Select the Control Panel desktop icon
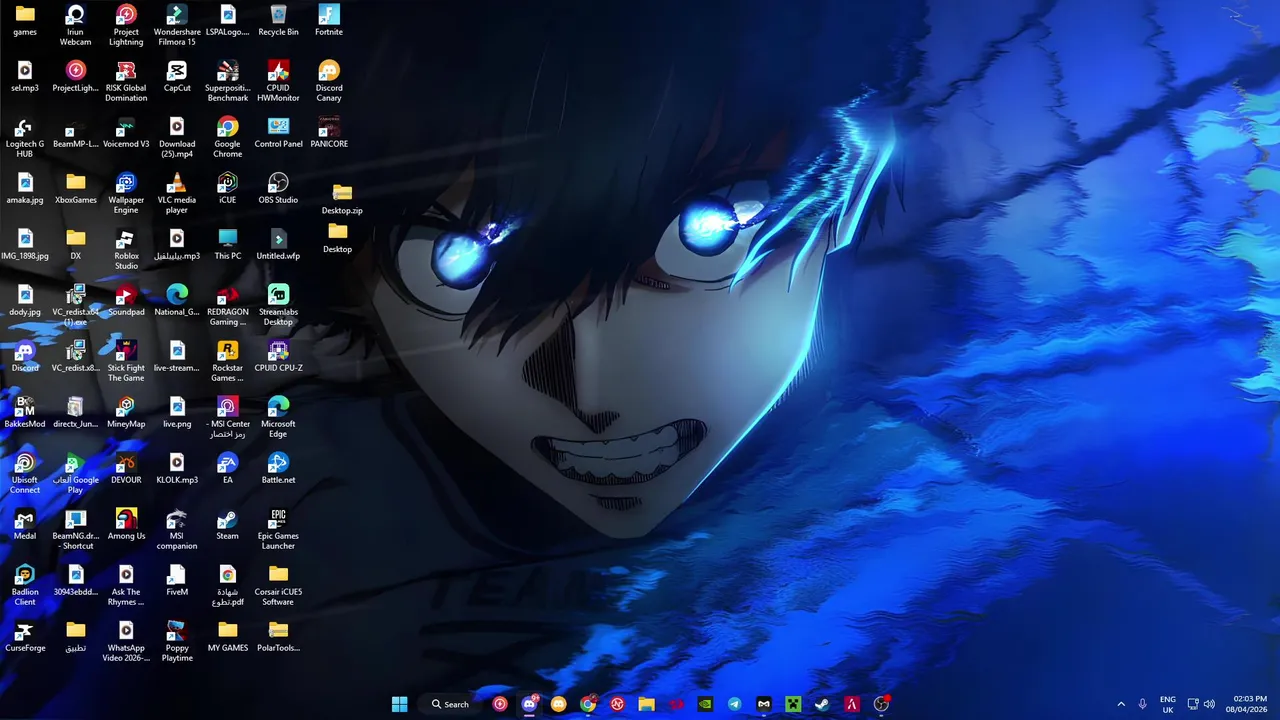Screen dimensions: 1280x720 pos(278,133)
